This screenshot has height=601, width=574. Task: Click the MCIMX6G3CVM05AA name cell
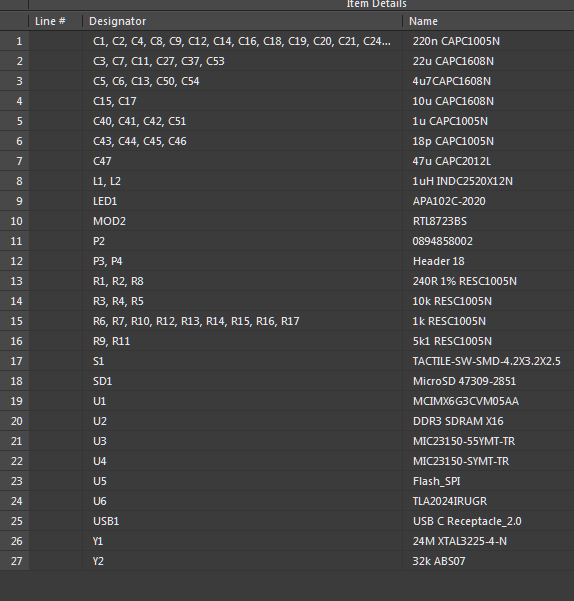489,401
